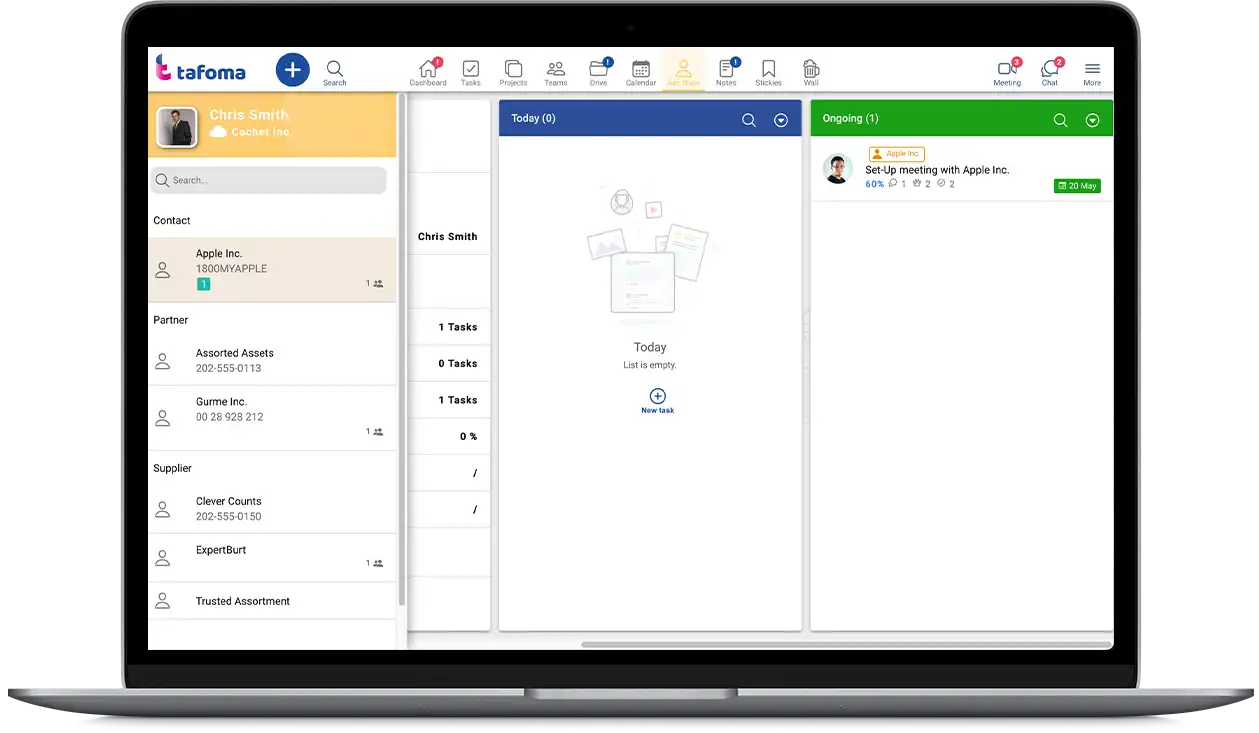Screen dimensions: 1259x733
Task: Click the members icon on Apple Inc. row
Action: click(378, 284)
